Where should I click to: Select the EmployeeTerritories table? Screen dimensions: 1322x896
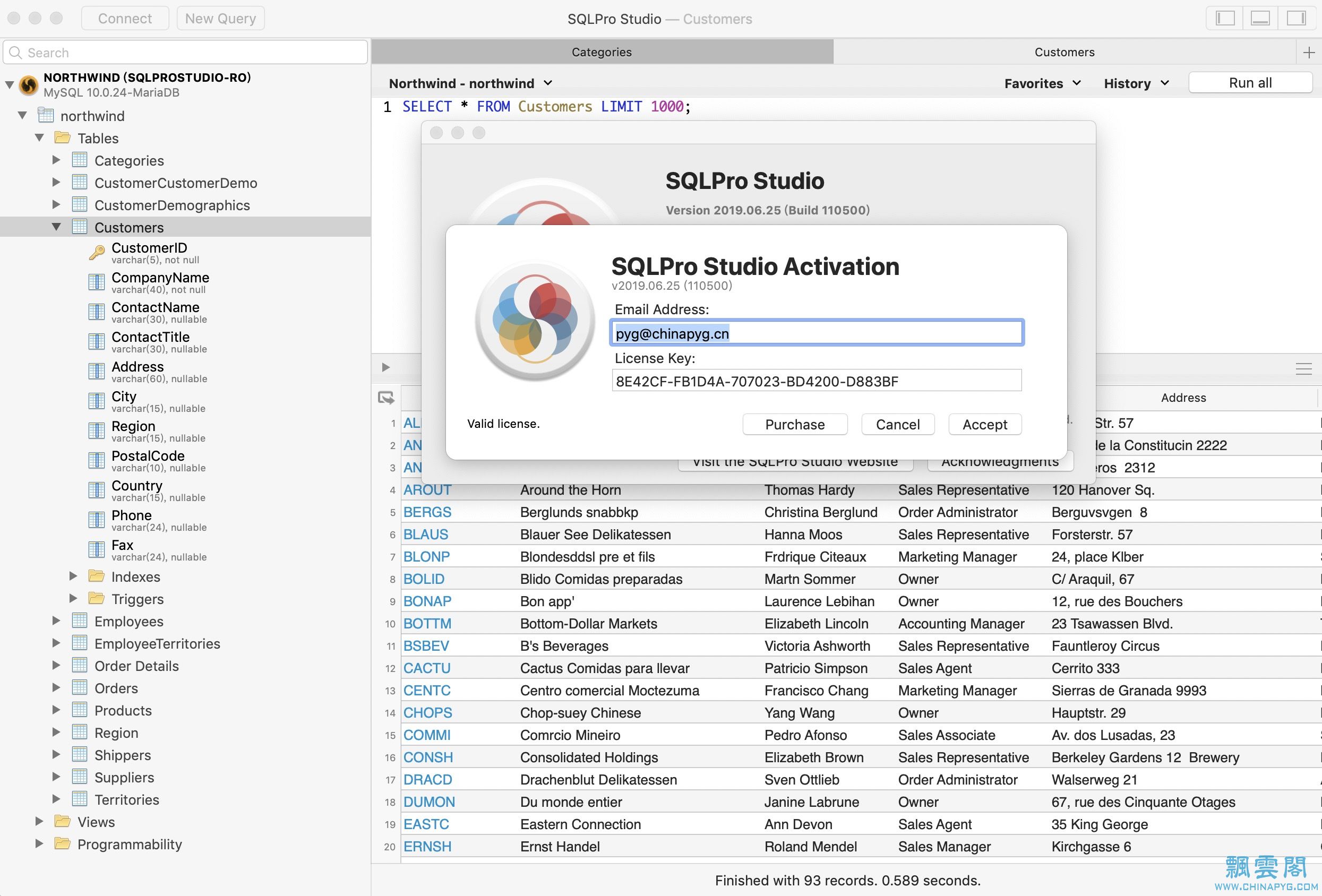pyautogui.click(x=157, y=643)
